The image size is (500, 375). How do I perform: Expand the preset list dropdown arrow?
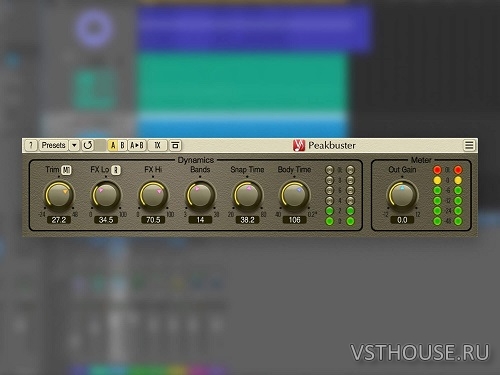click(74, 145)
